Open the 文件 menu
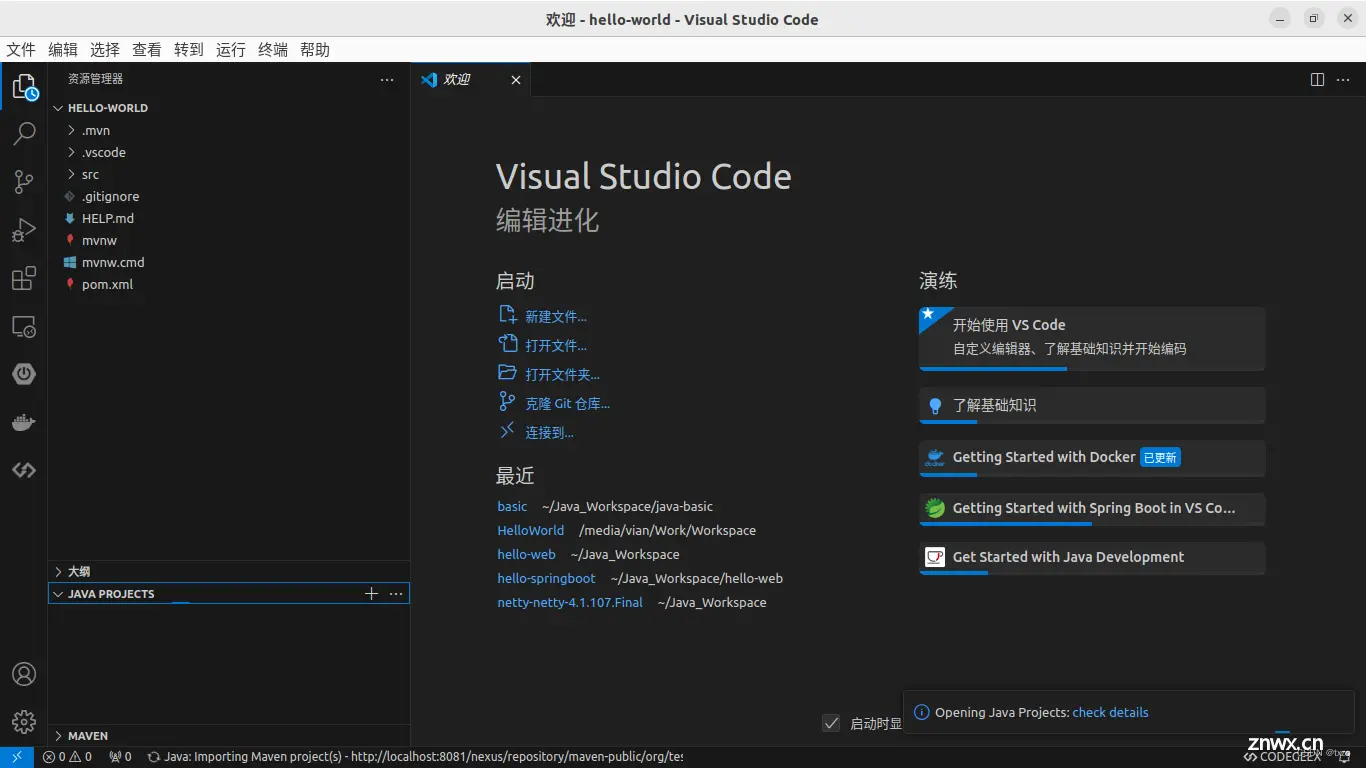Viewport: 1366px width, 768px height. click(21, 50)
